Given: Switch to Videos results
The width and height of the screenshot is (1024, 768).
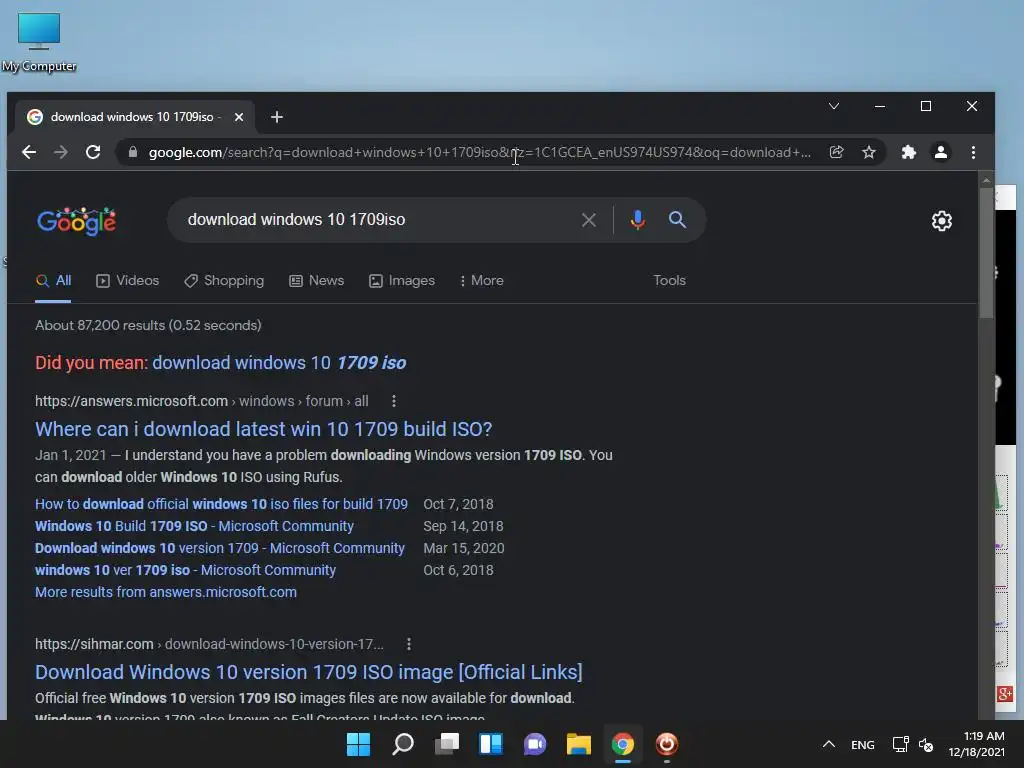Looking at the screenshot, I should (x=127, y=281).
